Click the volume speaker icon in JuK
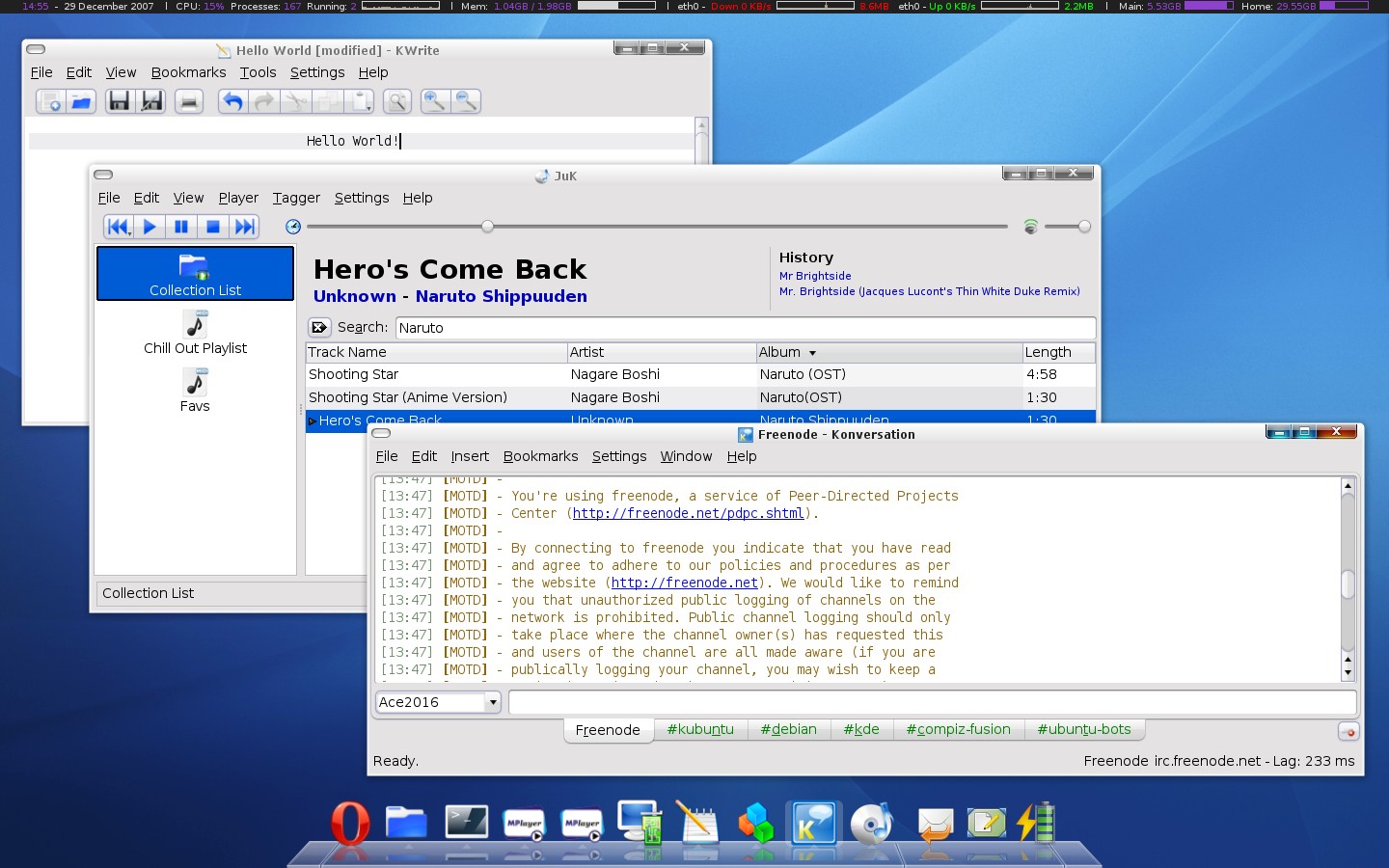The image size is (1389, 868). tap(1031, 227)
